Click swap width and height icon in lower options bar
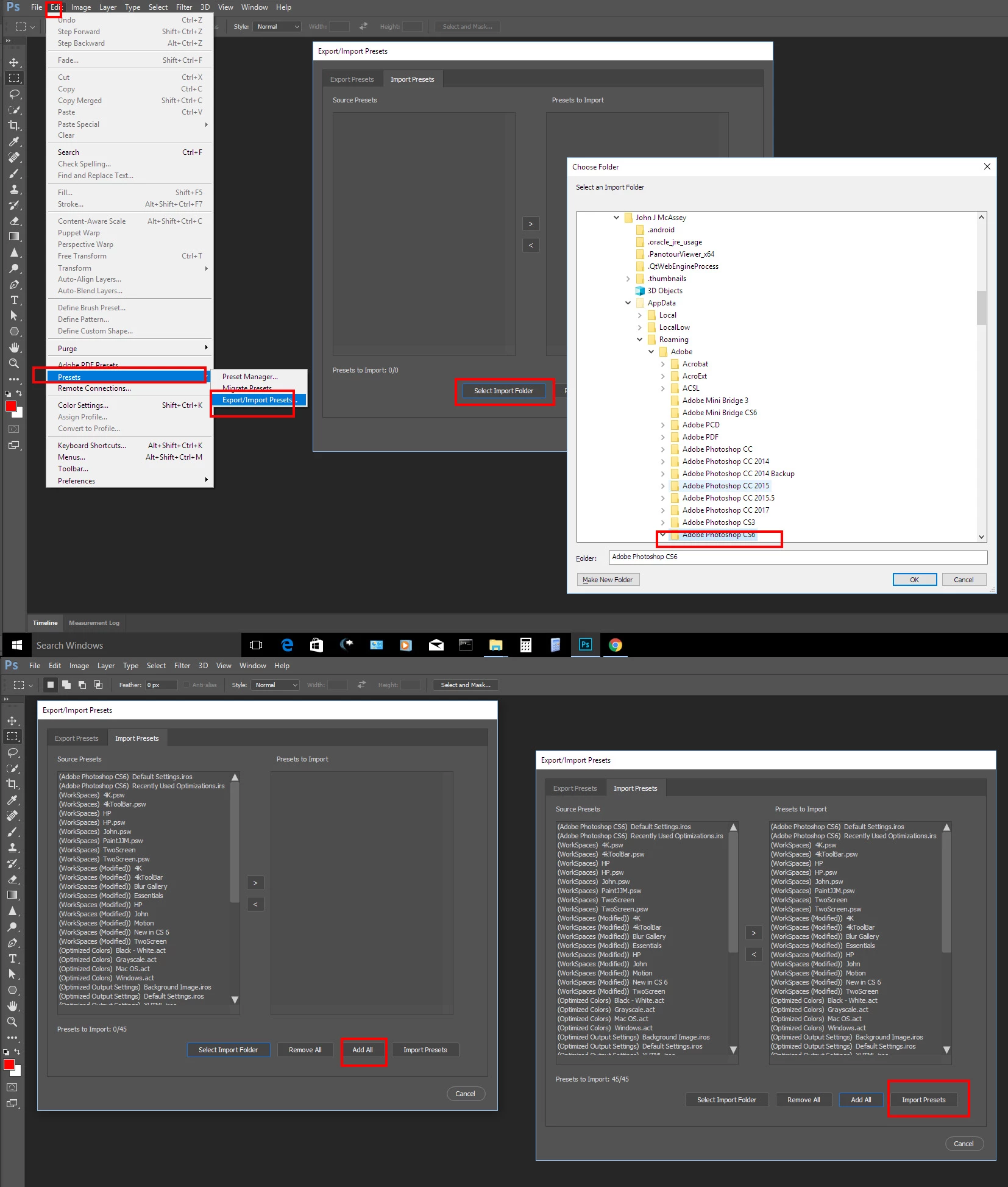1008x1187 pixels. click(362, 685)
